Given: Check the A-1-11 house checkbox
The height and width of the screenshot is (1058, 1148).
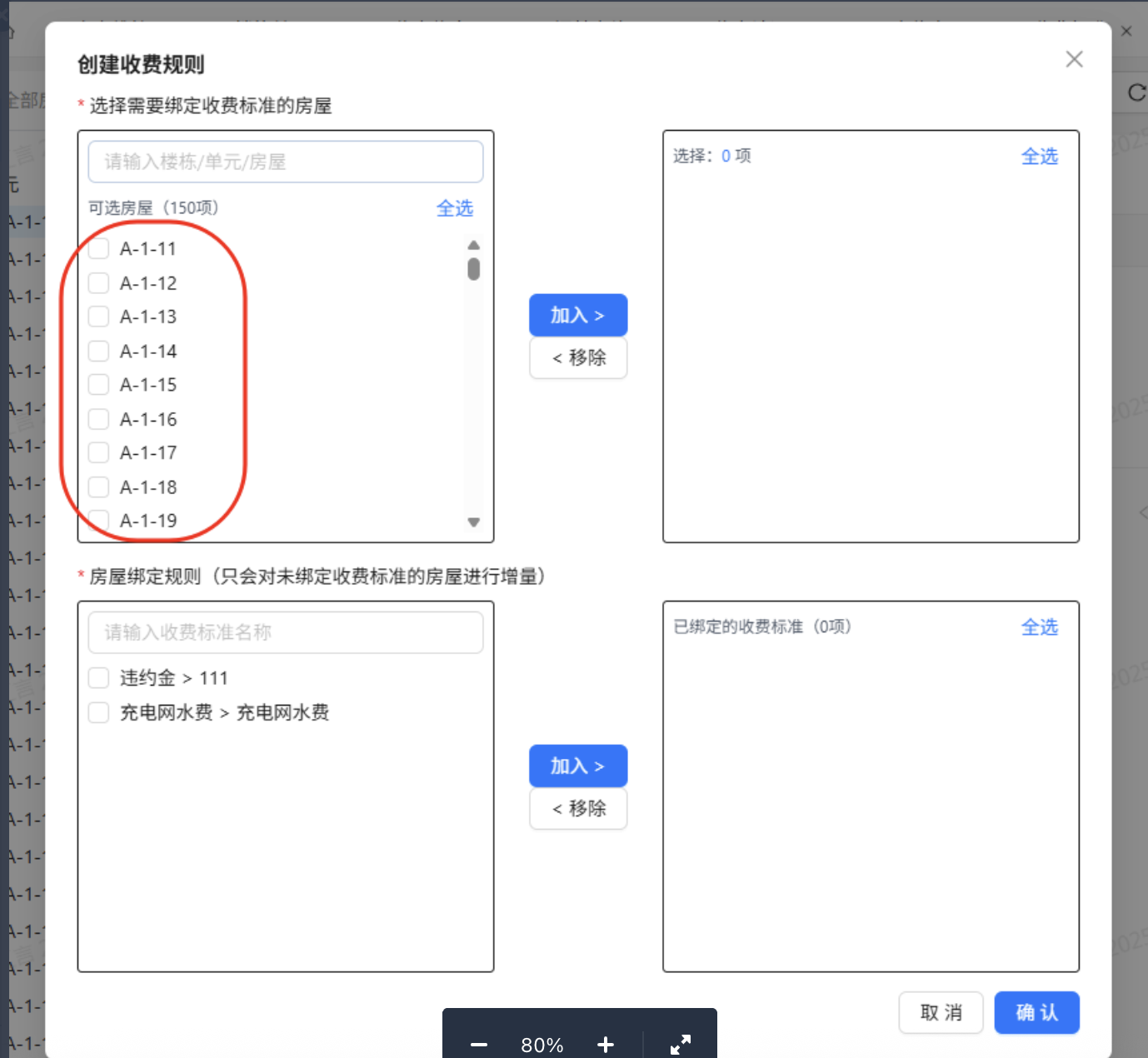Looking at the screenshot, I should [x=99, y=249].
